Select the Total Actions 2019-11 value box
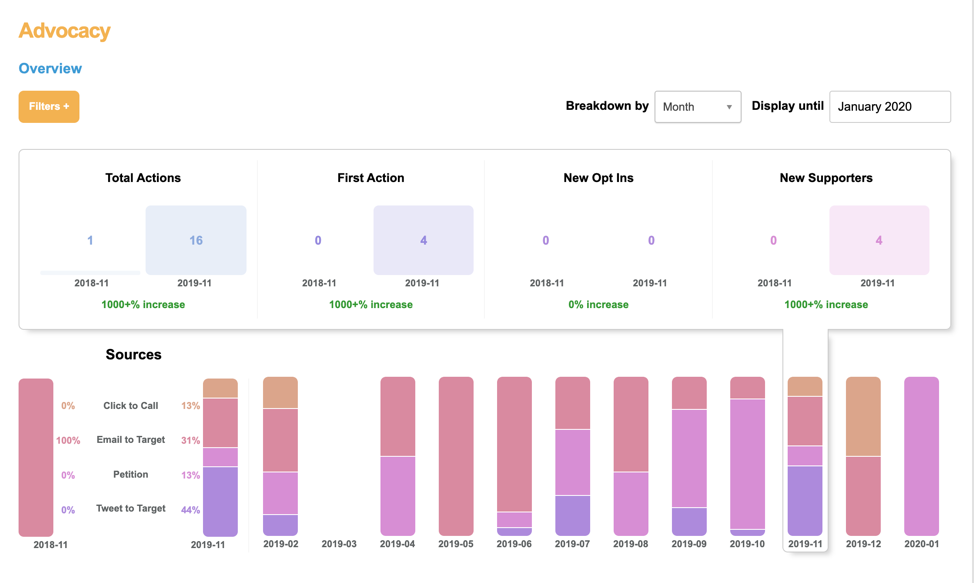Viewport: 974px width, 583px height. click(x=196, y=240)
